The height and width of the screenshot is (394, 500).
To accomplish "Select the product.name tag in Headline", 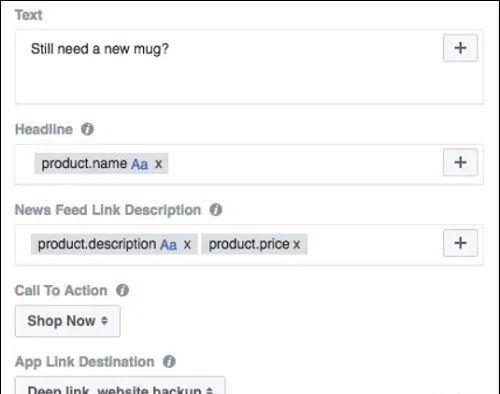I will coord(84,164).
